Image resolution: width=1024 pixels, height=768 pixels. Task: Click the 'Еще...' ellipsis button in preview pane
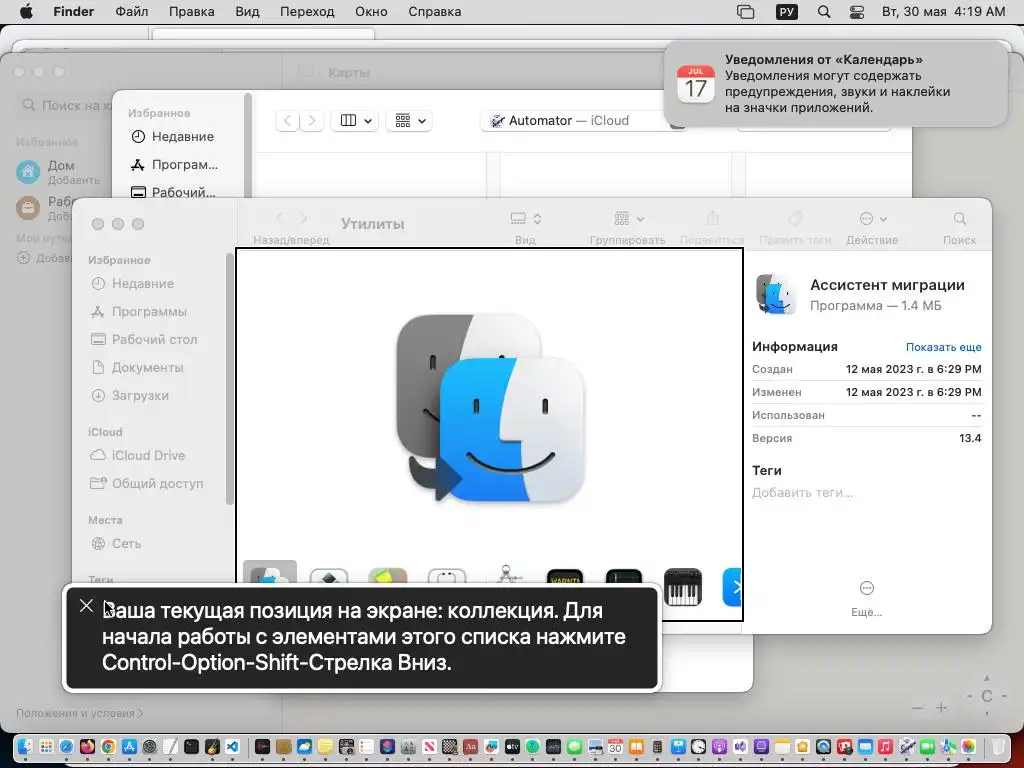point(867,588)
